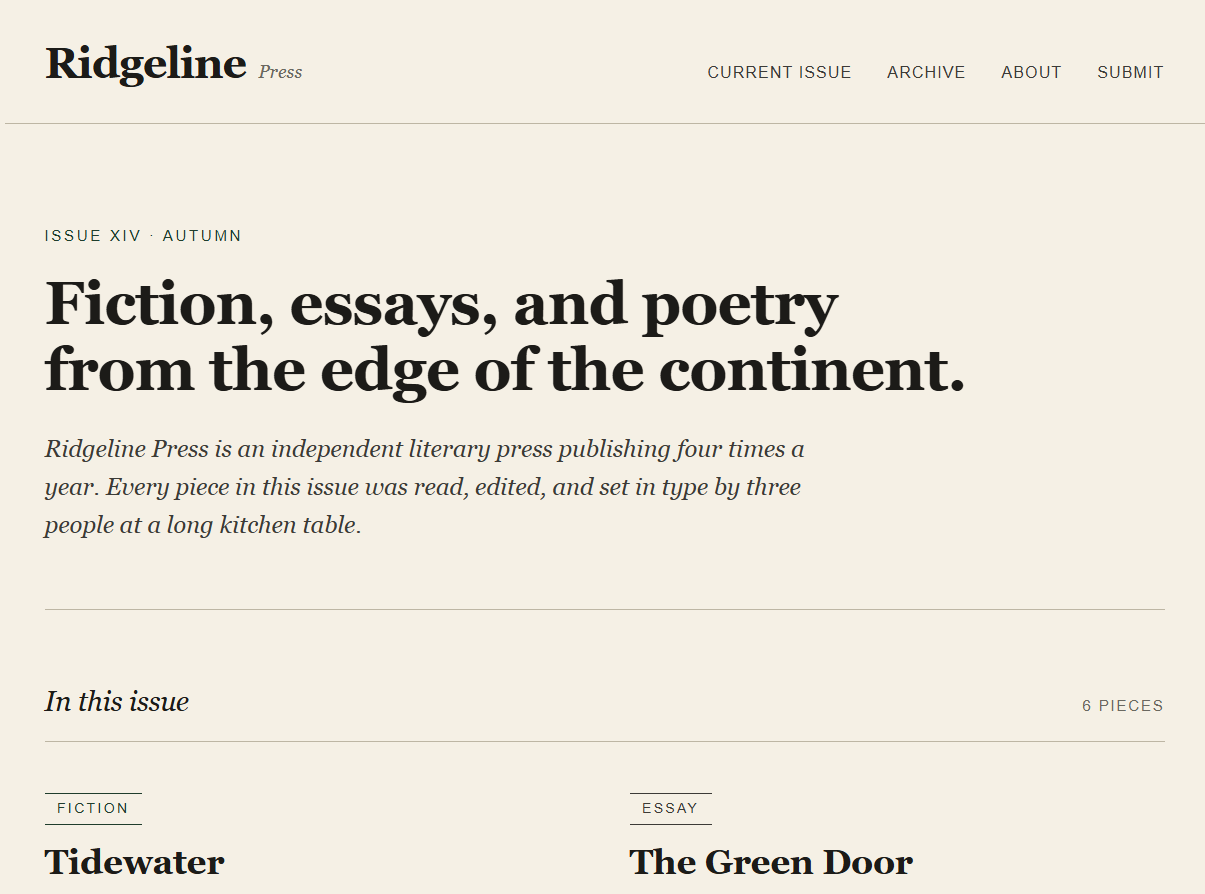Select the FICTION category tag
The width and height of the screenshot is (1205, 894).
[93, 808]
